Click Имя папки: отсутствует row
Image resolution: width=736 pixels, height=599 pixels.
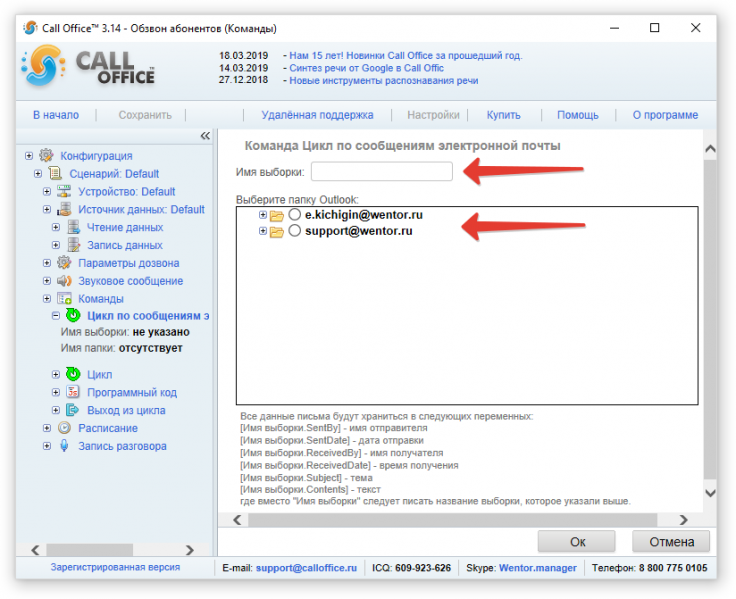[121, 348]
